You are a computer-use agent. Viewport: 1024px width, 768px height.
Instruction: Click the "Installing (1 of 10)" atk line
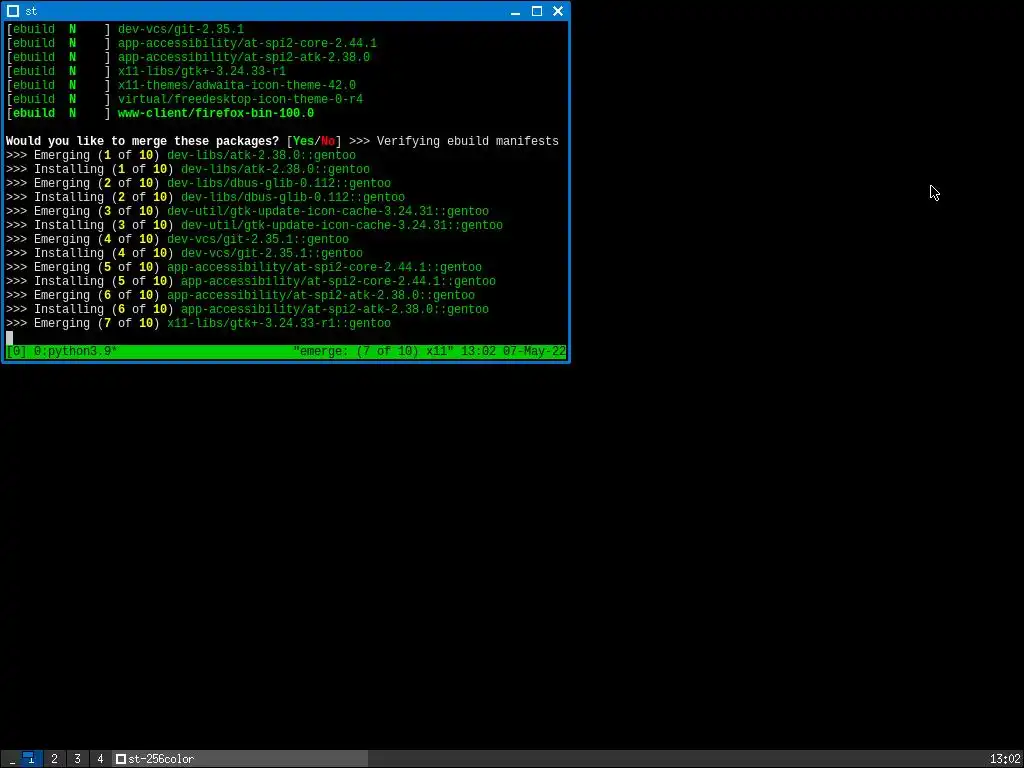(x=188, y=169)
